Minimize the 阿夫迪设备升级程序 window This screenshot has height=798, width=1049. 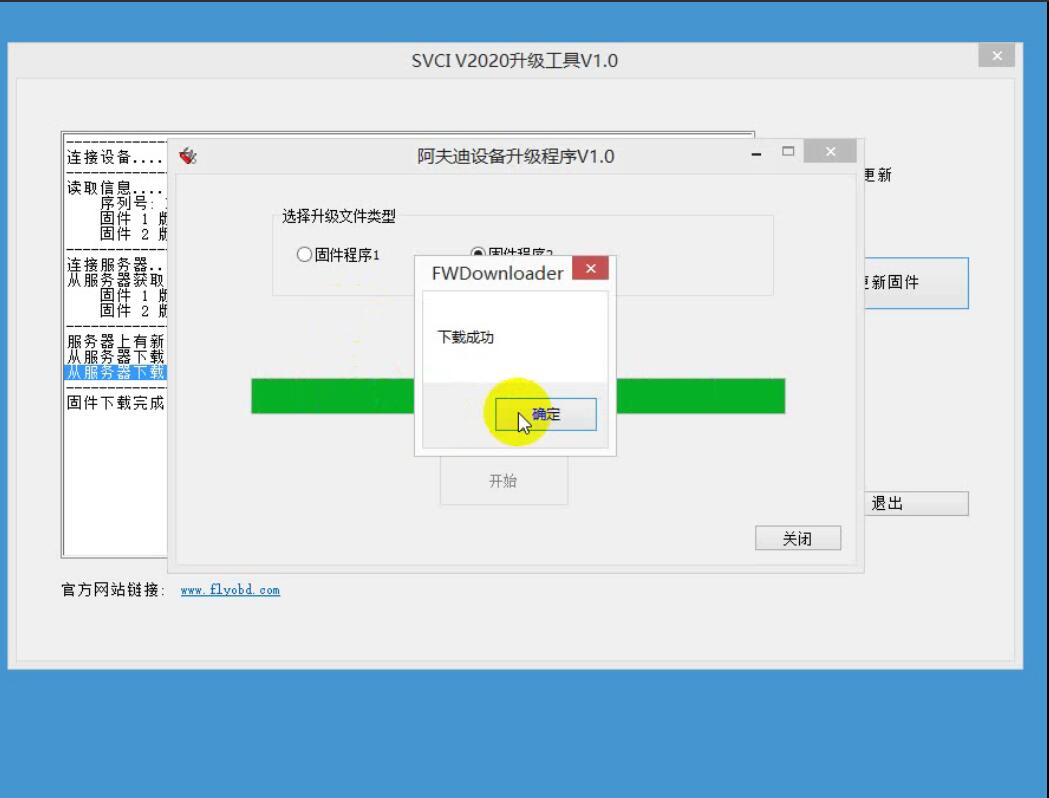click(756, 154)
